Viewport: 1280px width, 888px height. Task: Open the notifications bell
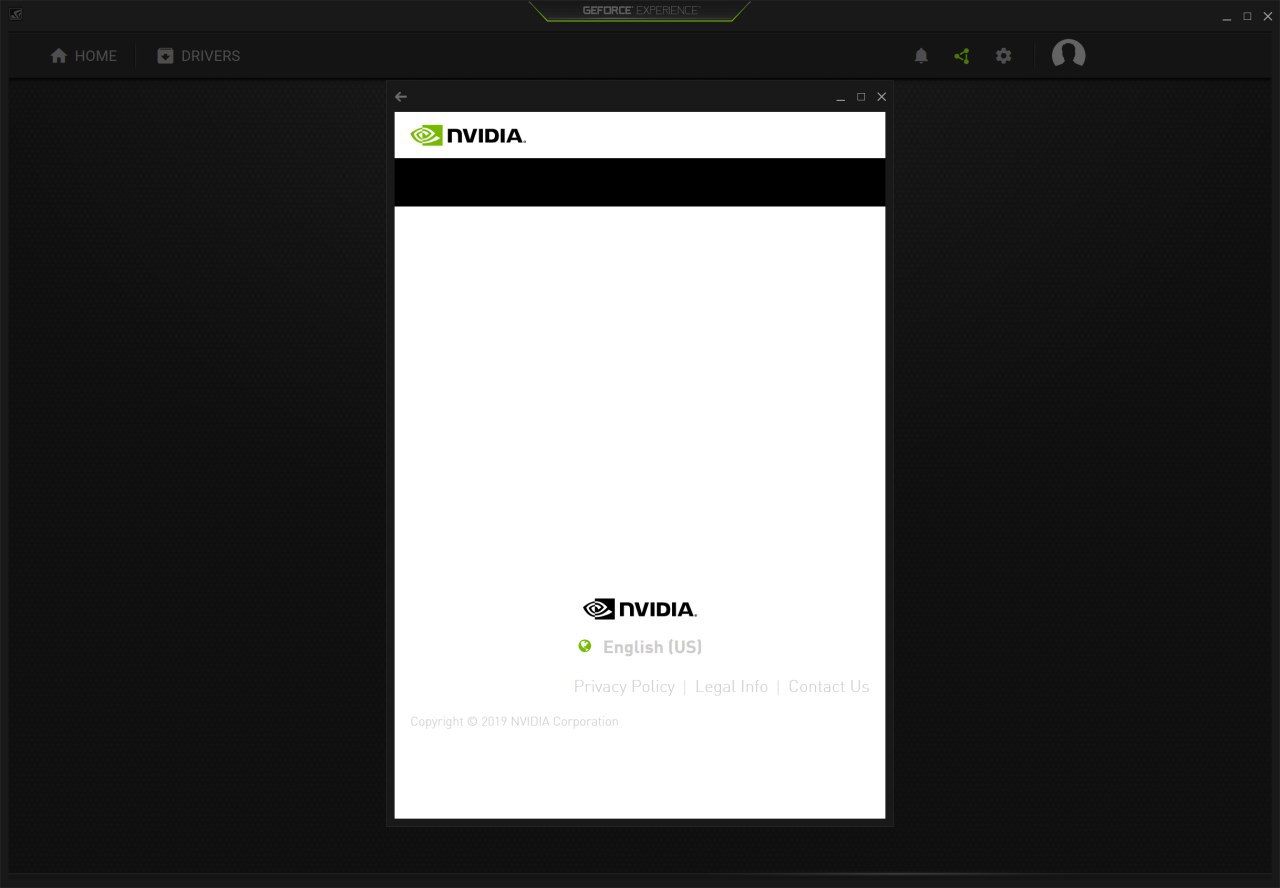[x=921, y=56]
